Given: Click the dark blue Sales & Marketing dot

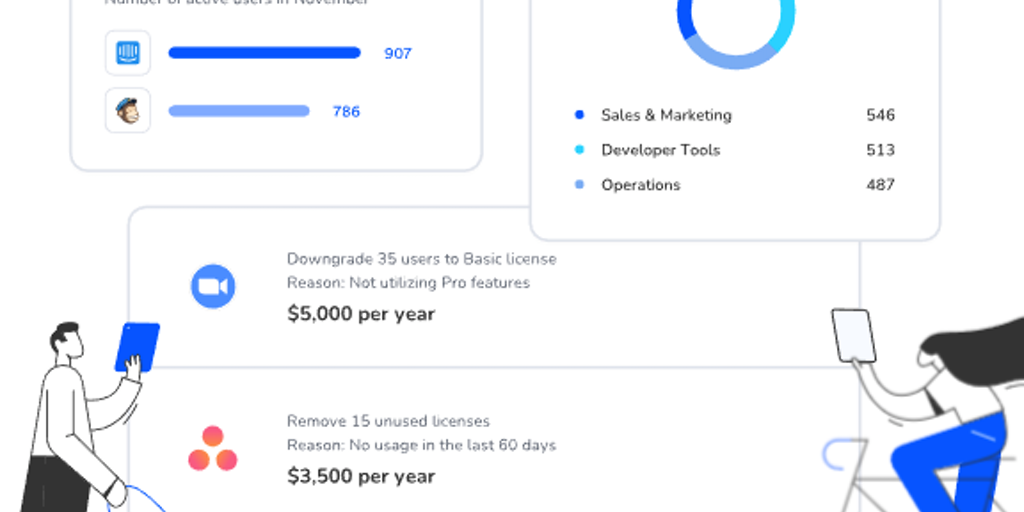Looking at the screenshot, I should [579, 115].
